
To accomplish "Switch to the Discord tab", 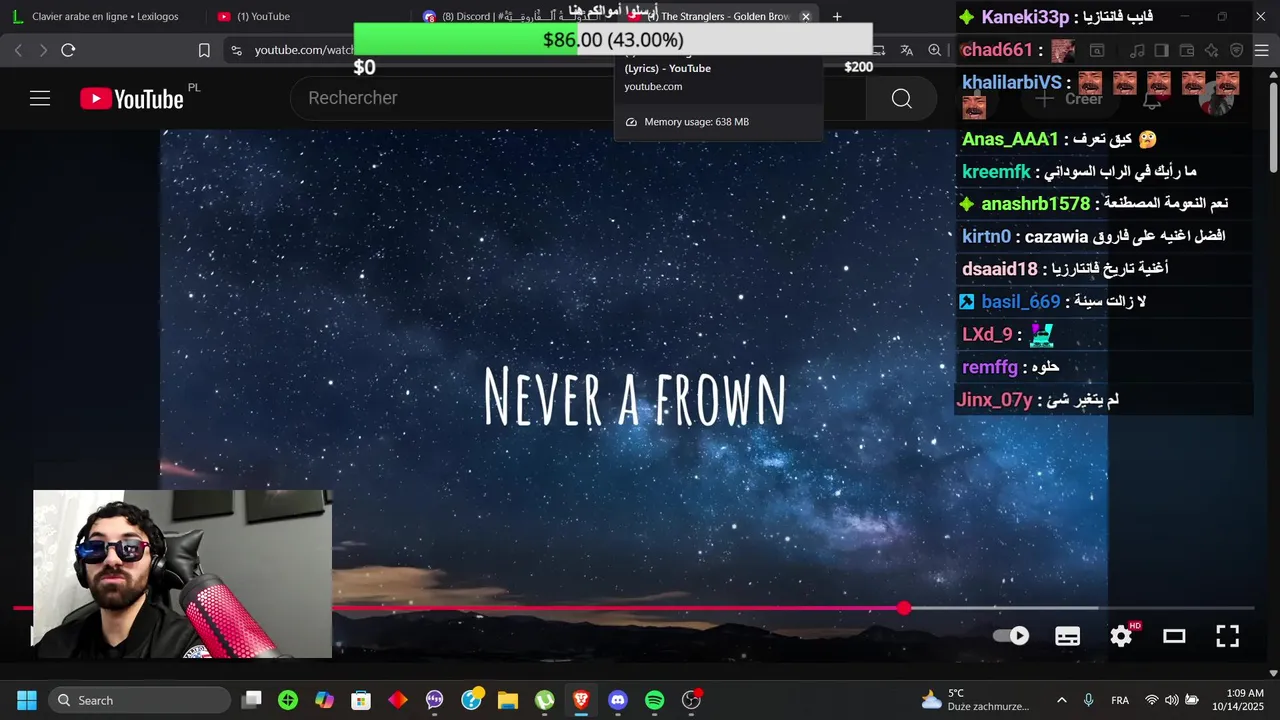I will pos(512,16).
